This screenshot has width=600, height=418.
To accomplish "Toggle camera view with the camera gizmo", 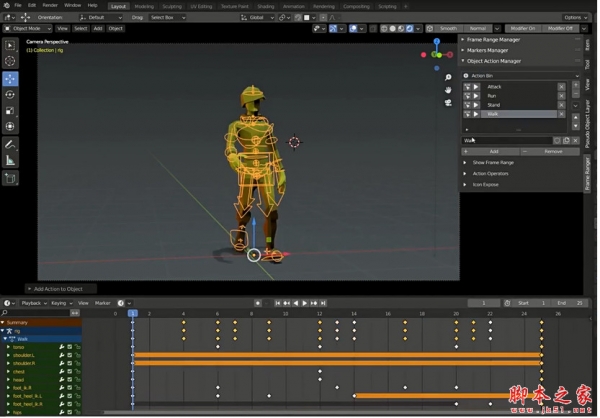I will pos(449,102).
